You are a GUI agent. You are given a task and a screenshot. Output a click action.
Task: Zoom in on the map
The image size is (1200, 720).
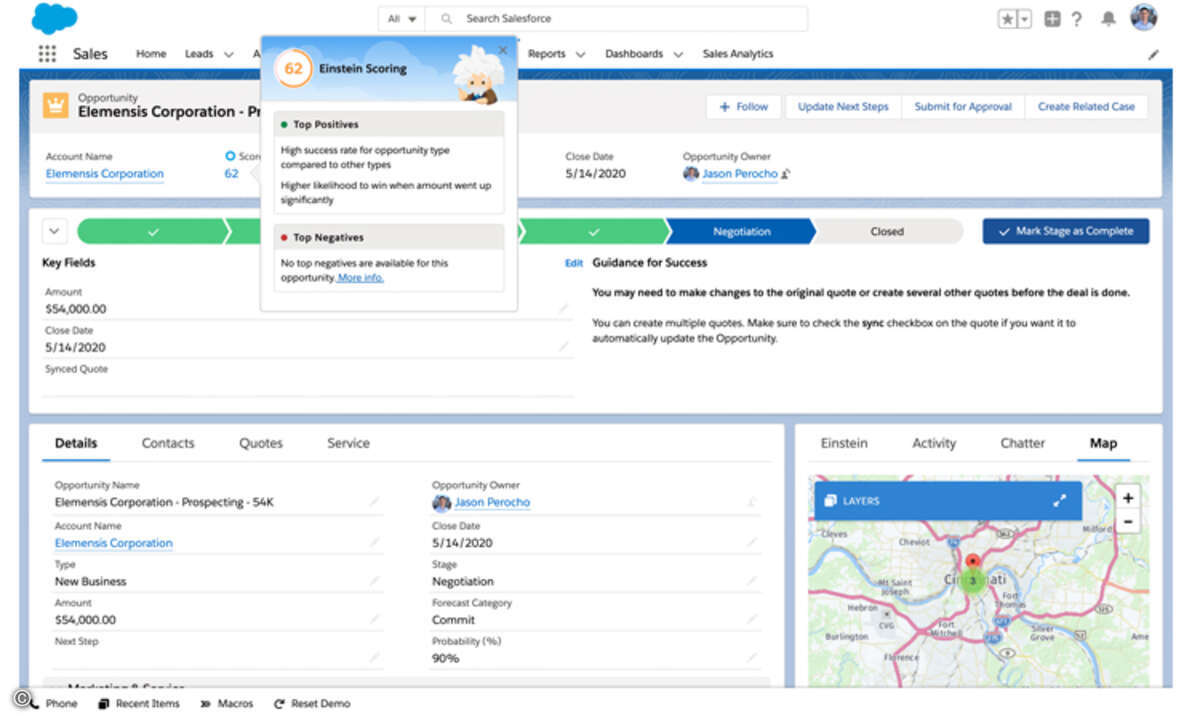[1128, 498]
